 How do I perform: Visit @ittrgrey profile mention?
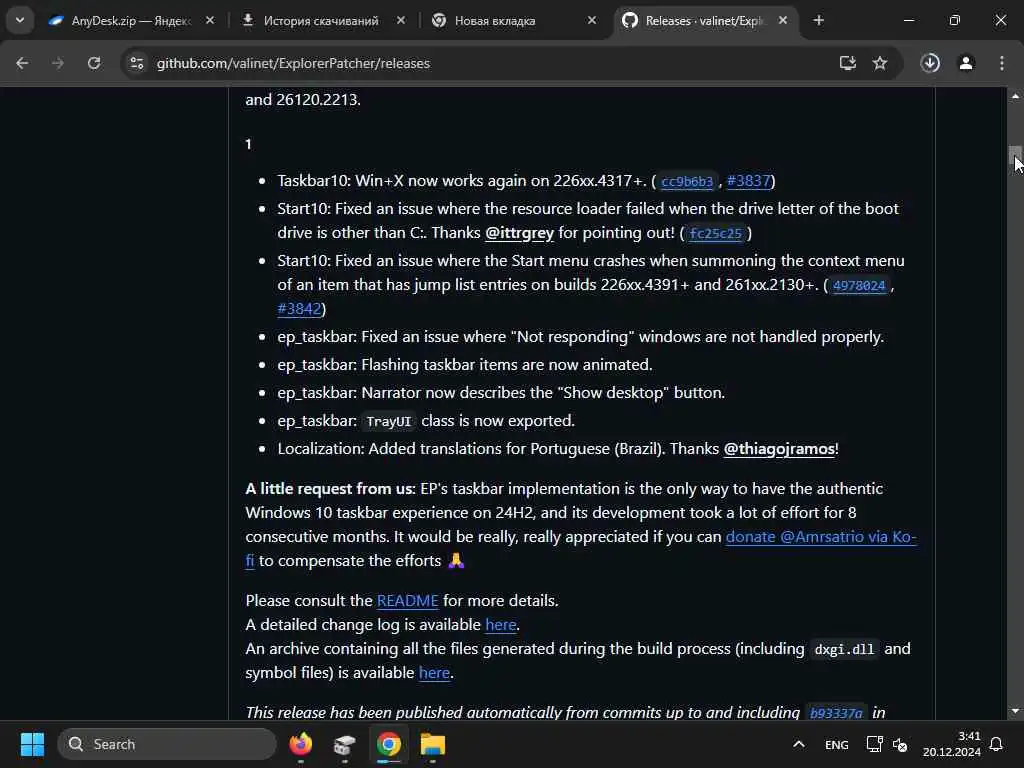coord(519,233)
